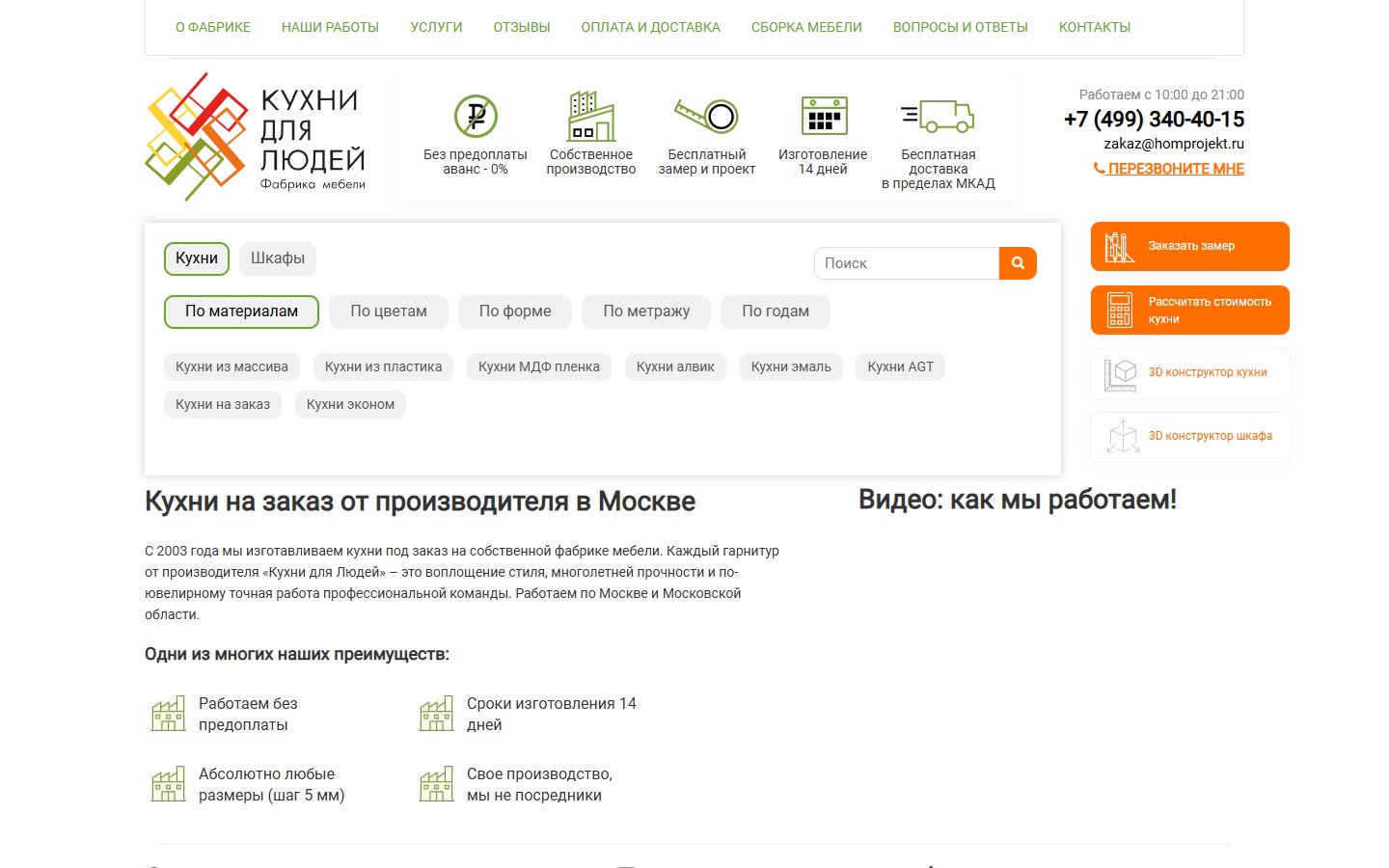Open Кухни МДФ пленка link

[539, 366]
